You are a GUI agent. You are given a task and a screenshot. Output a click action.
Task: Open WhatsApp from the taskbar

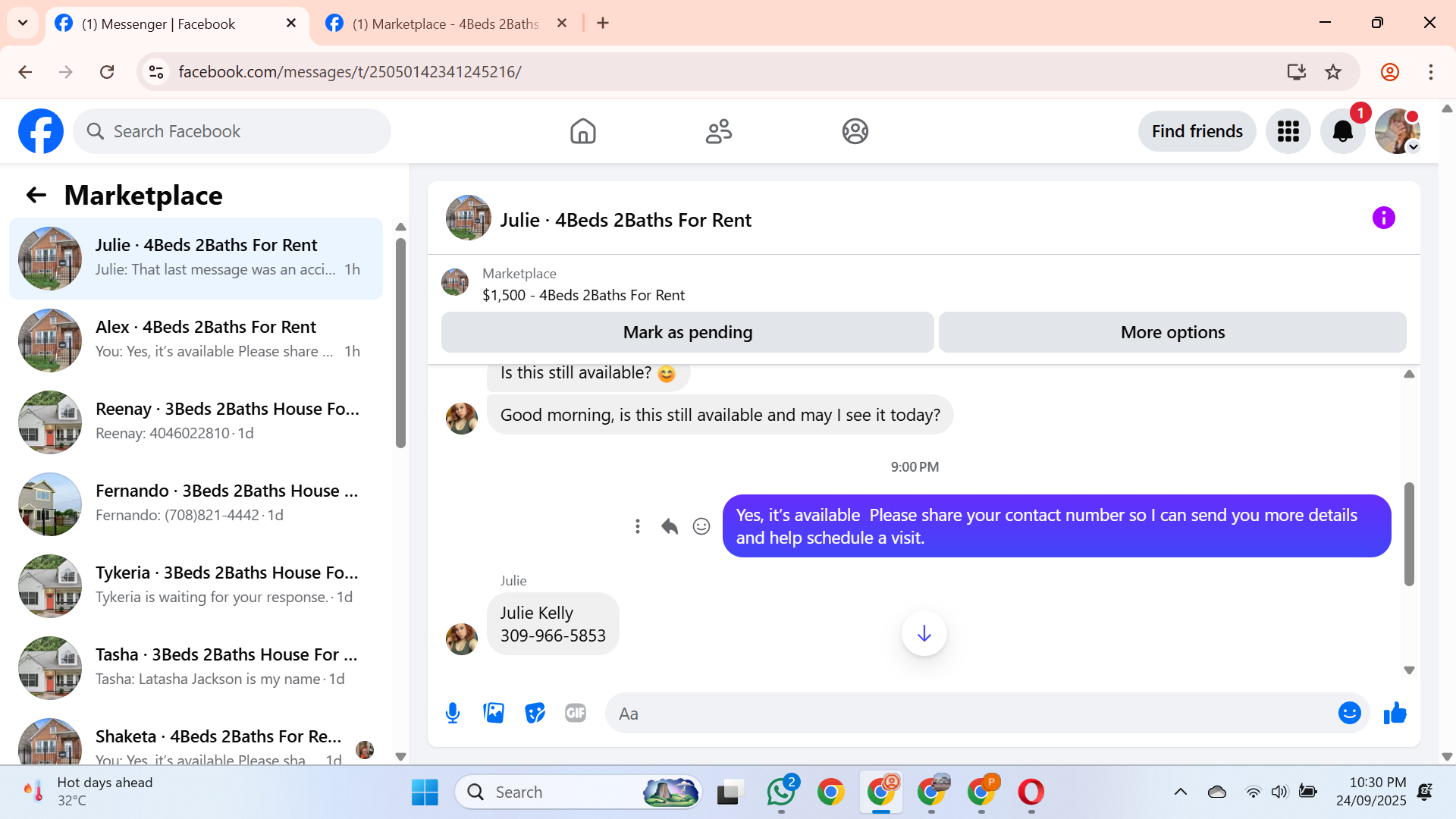(x=781, y=792)
